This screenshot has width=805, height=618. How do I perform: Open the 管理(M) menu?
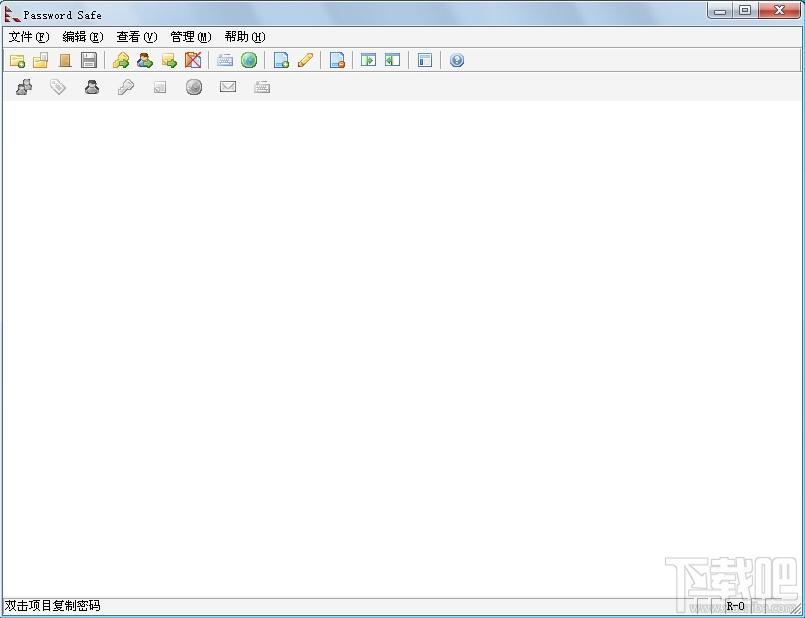tap(190, 37)
